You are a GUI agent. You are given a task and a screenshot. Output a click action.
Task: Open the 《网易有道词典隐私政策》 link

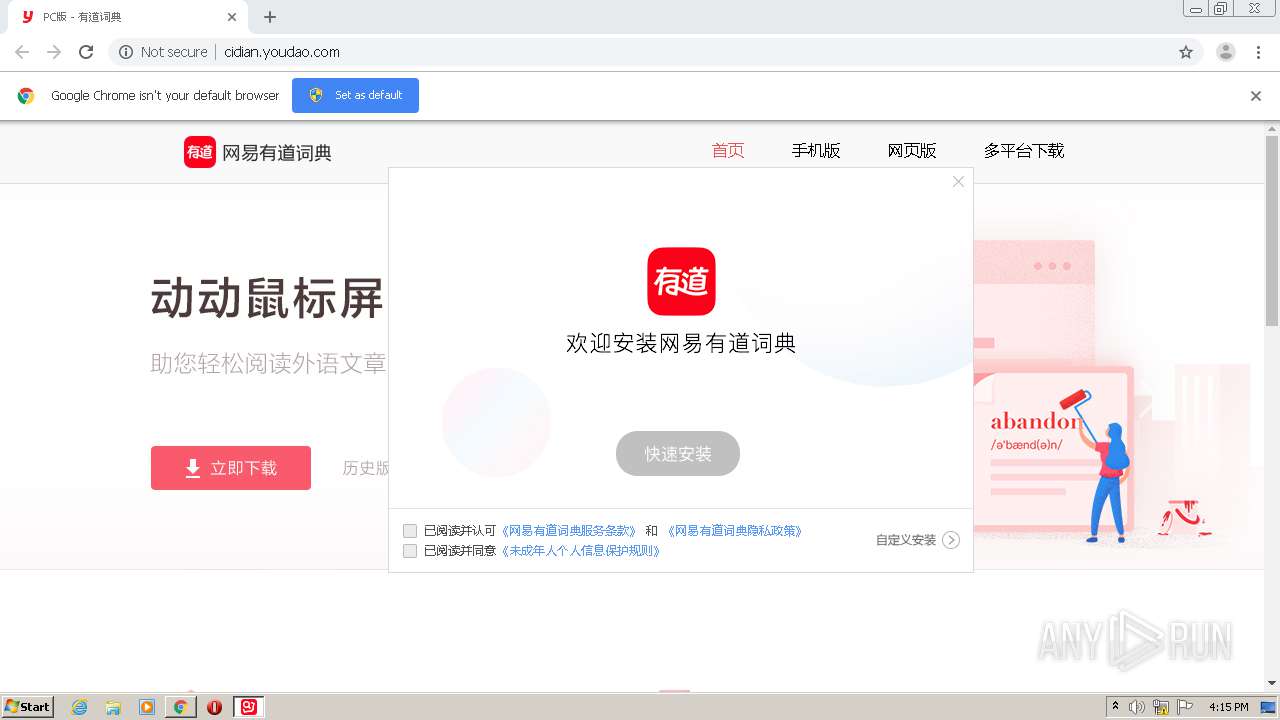(734, 531)
